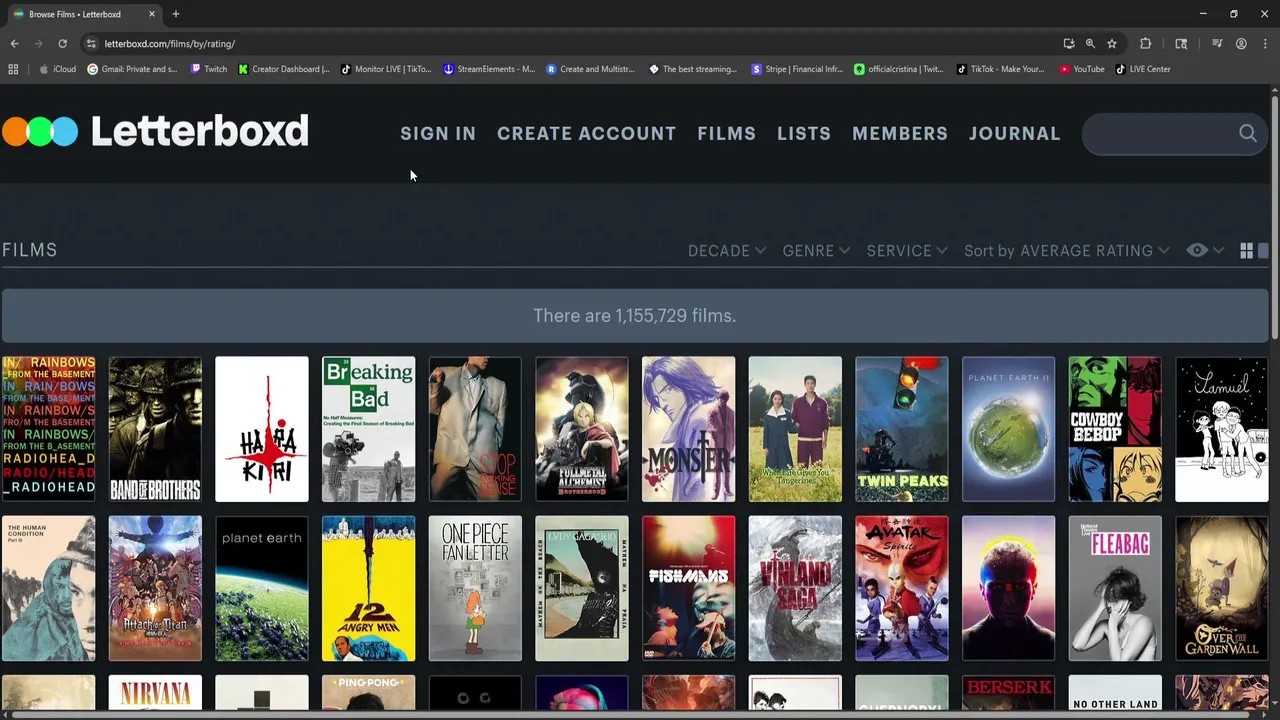1280x720 pixels.
Task: Open the Creator Dashboard bookmark
Action: [x=284, y=69]
